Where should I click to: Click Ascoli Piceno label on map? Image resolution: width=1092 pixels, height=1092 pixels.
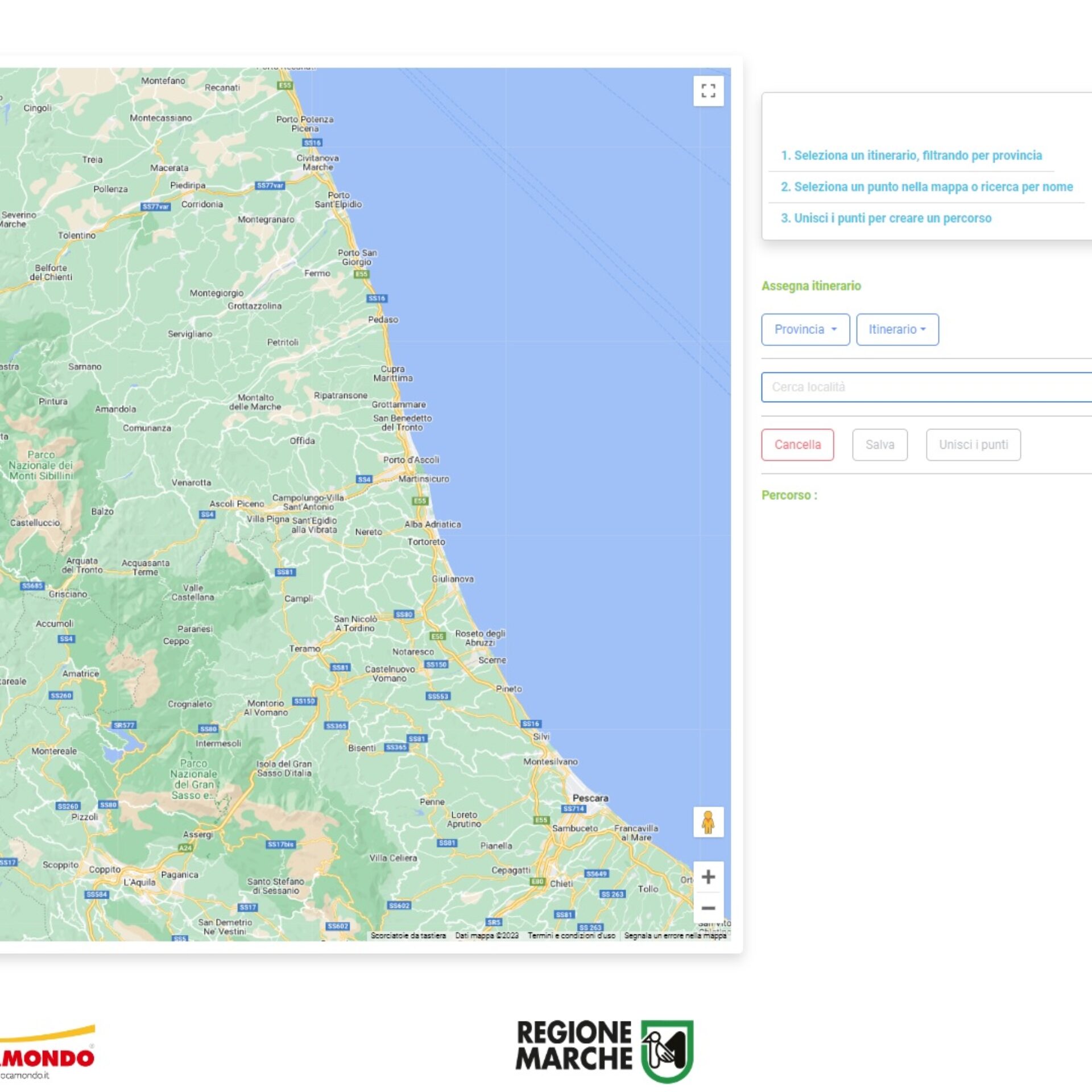tap(237, 504)
